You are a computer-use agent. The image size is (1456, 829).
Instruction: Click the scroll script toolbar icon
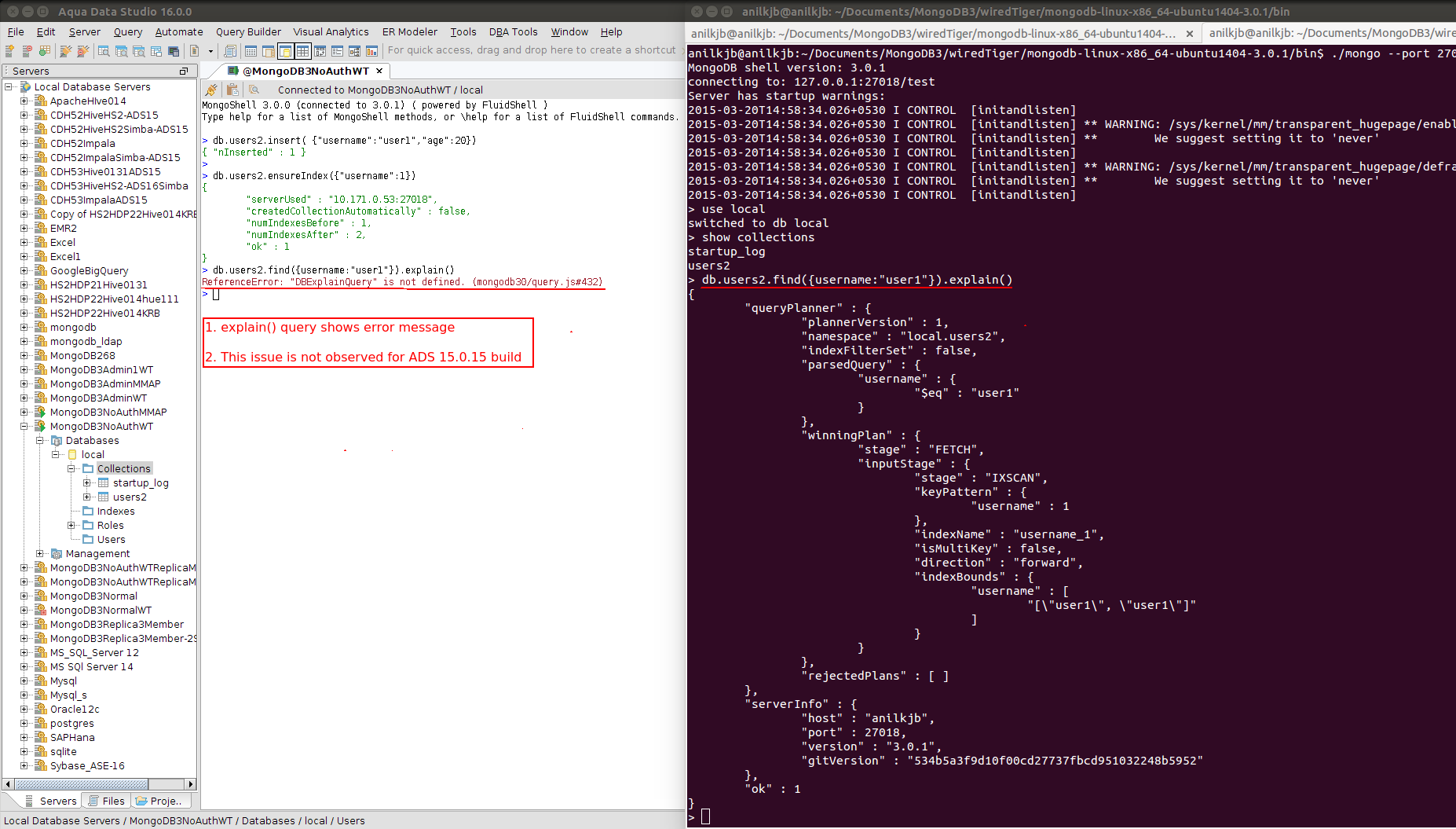click(x=230, y=51)
